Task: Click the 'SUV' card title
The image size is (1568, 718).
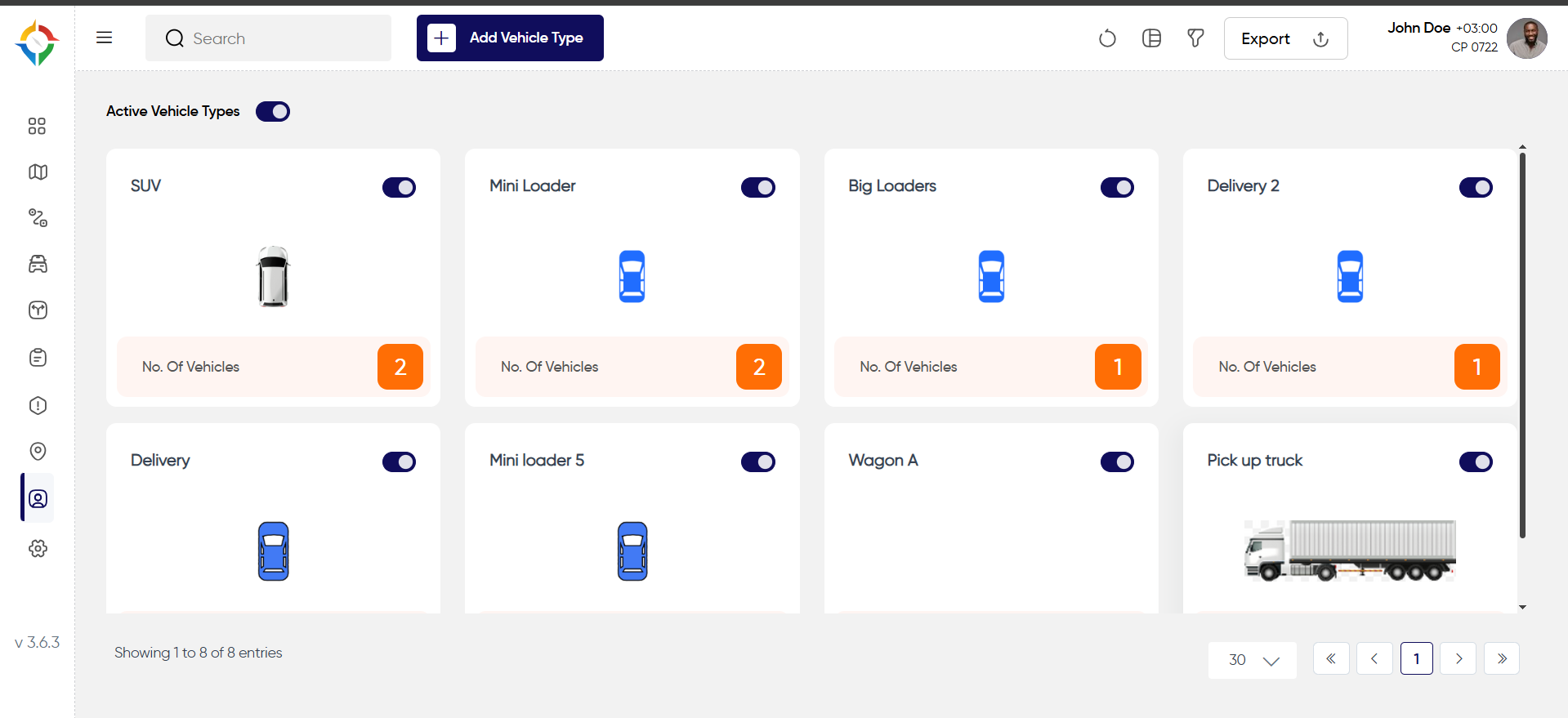Action: coord(146,185)
